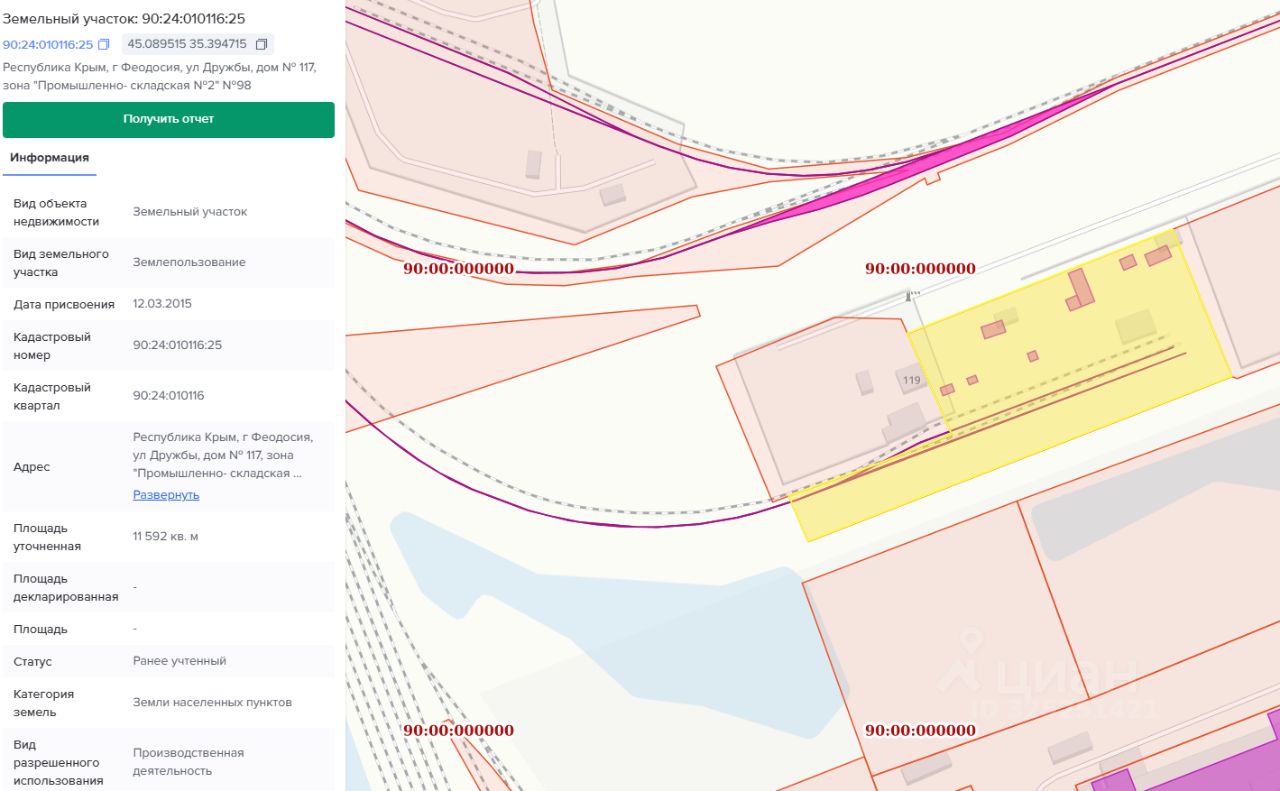
Task: Select the area value "11 592 кв. м"
Action: [166, 536]
